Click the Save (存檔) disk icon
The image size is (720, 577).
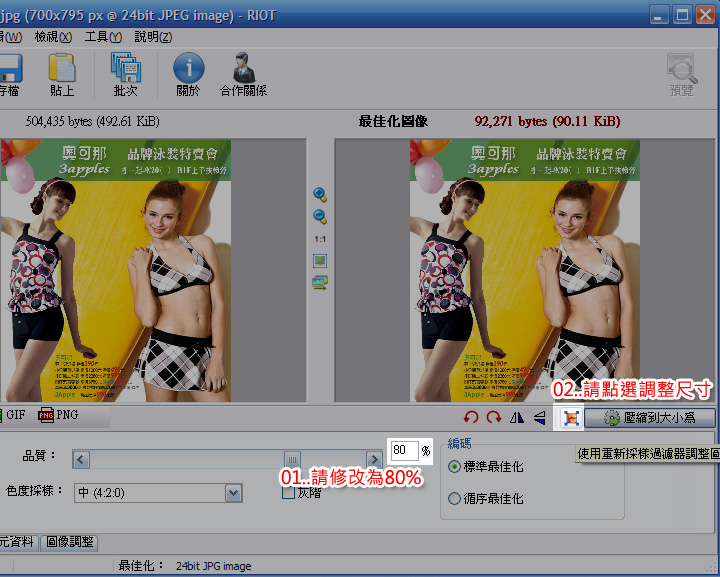10,74
